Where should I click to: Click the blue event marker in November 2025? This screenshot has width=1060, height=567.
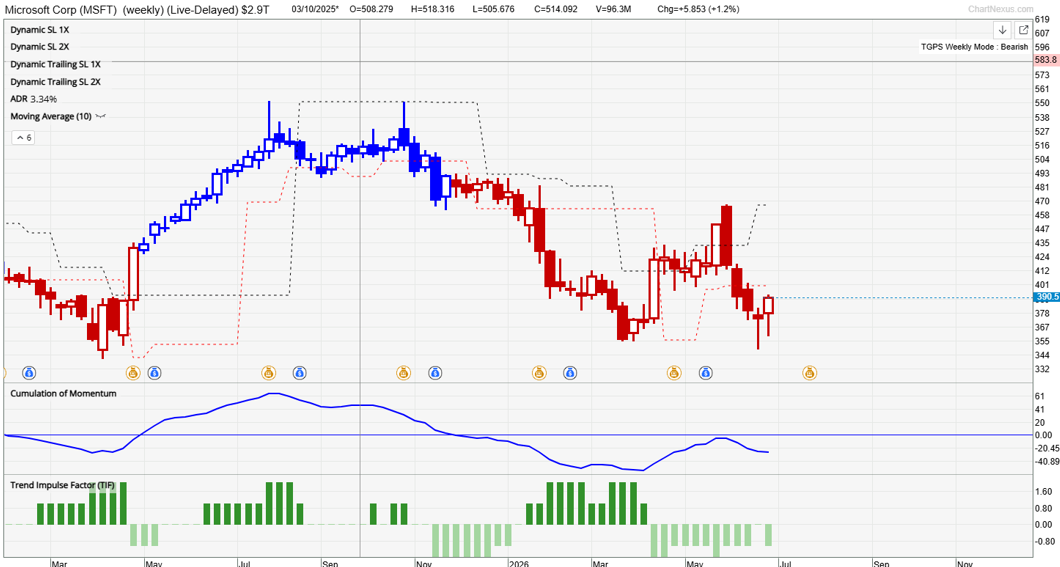[x=435, y=372]
